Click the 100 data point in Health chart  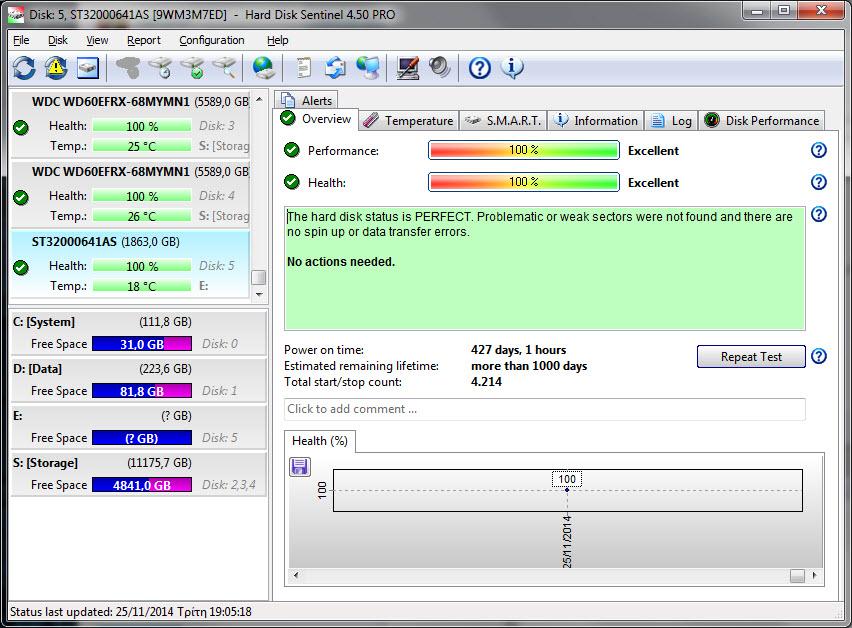tap(567, 489)
